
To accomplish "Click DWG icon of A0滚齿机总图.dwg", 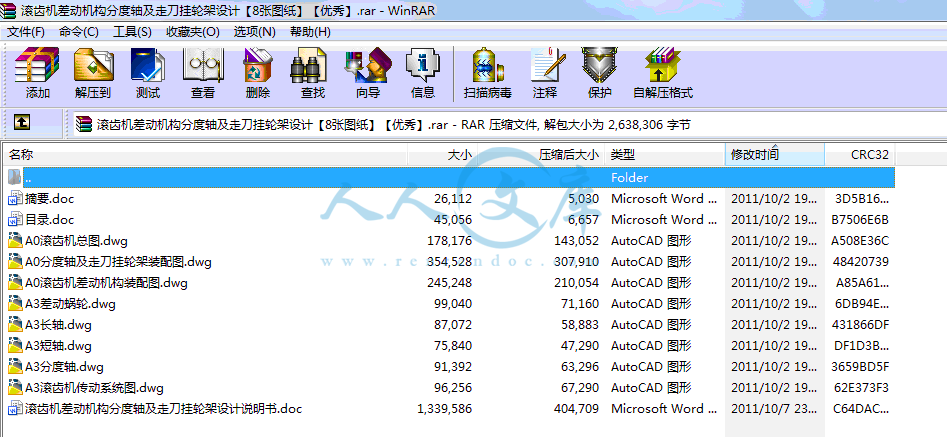I will click(15, 241).
